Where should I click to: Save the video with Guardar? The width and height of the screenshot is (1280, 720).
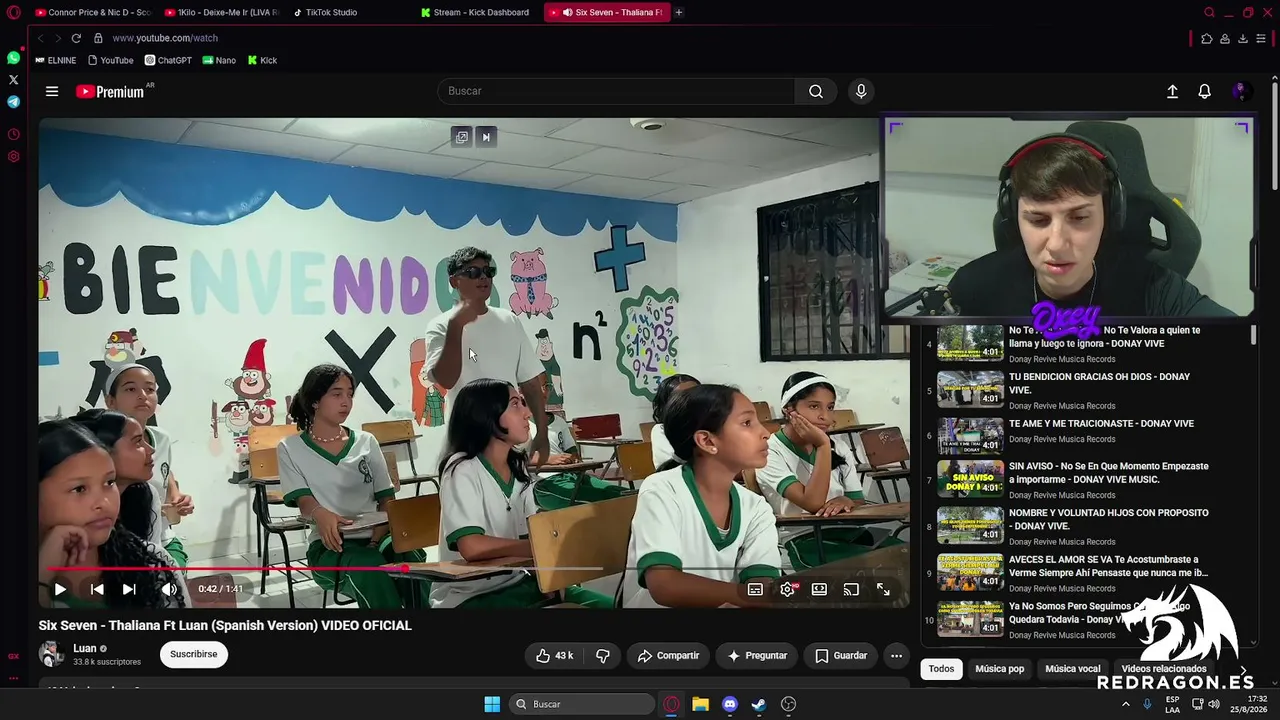(x=840, y=656)
